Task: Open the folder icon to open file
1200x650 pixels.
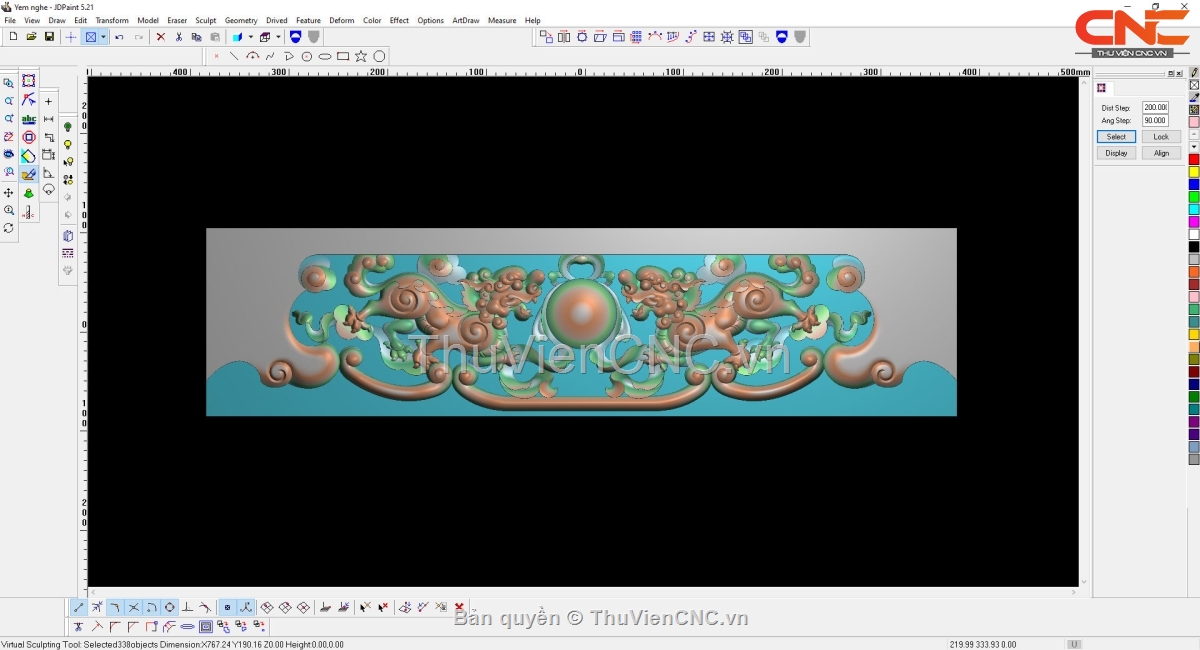Action: point(31,37)
